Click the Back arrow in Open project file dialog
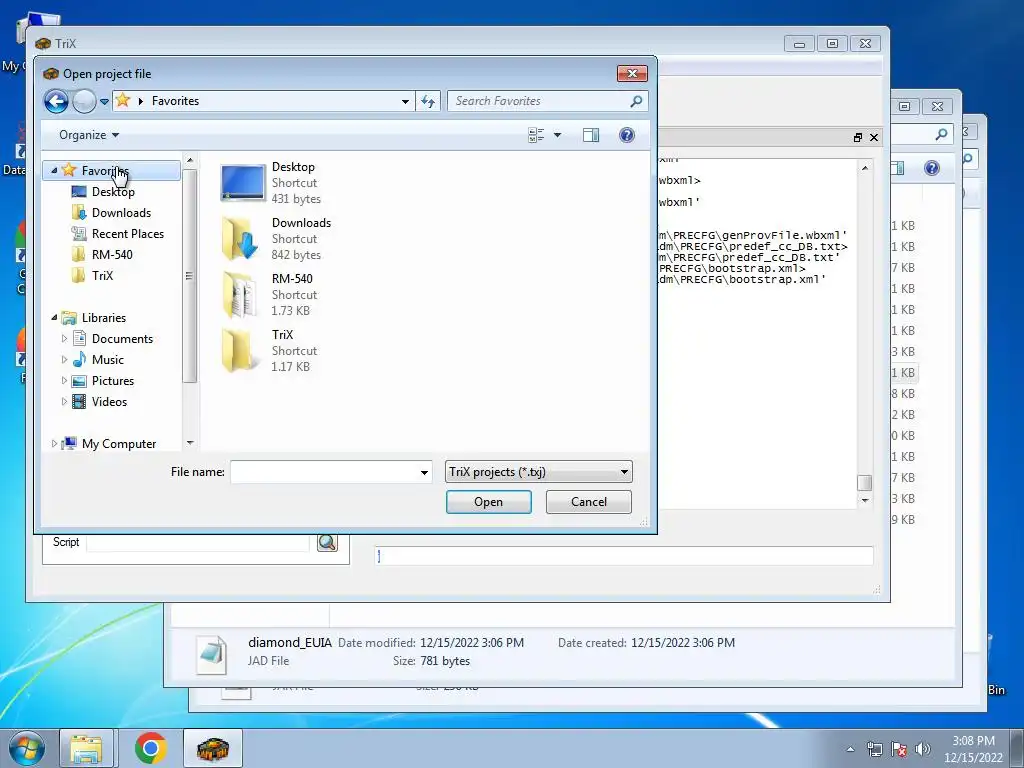The height and width of the screenshot is (768, 1024). (56, 101)
